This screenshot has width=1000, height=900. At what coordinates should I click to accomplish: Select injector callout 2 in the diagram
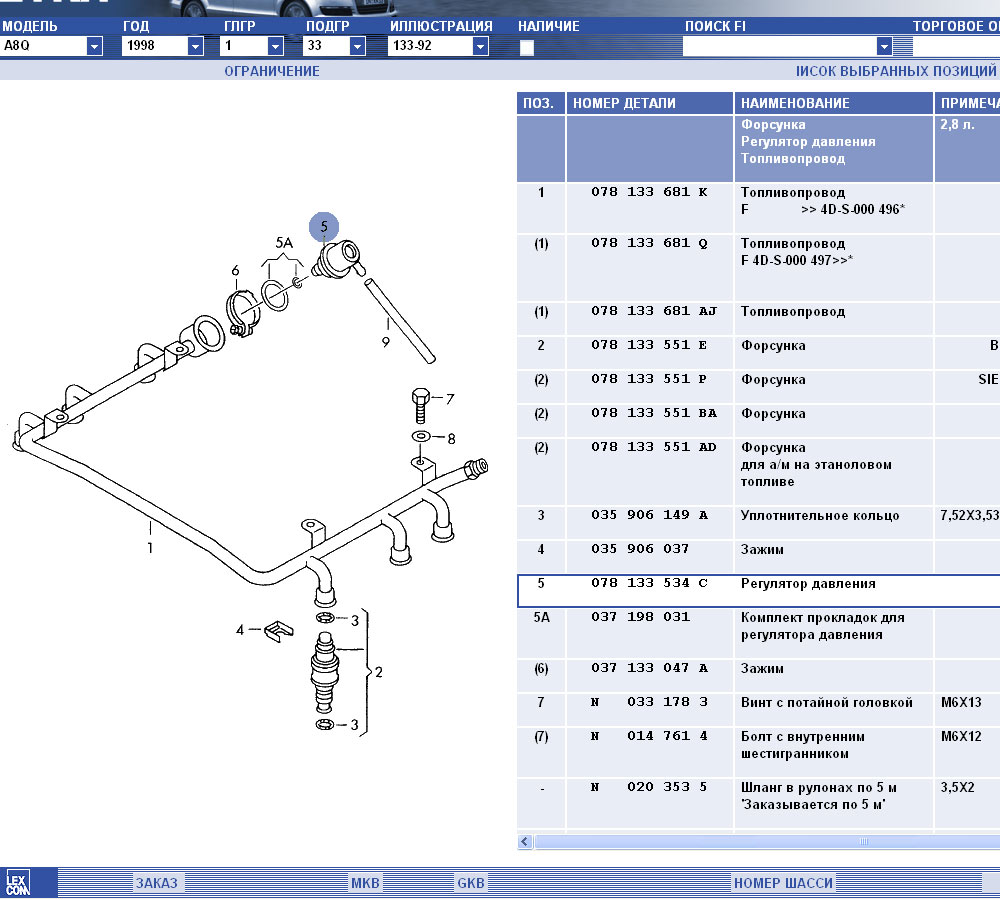point(378,672)
